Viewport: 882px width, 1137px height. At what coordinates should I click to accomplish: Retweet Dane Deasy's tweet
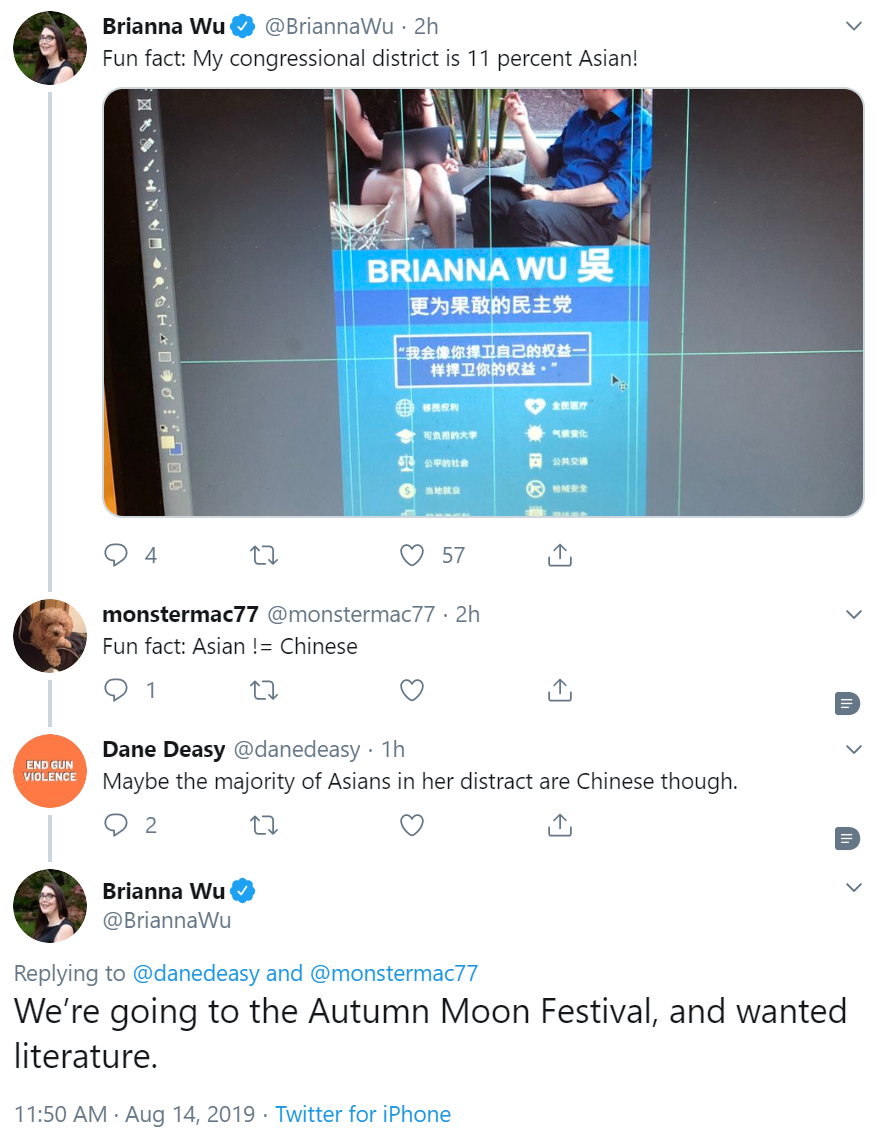[264, 825]
